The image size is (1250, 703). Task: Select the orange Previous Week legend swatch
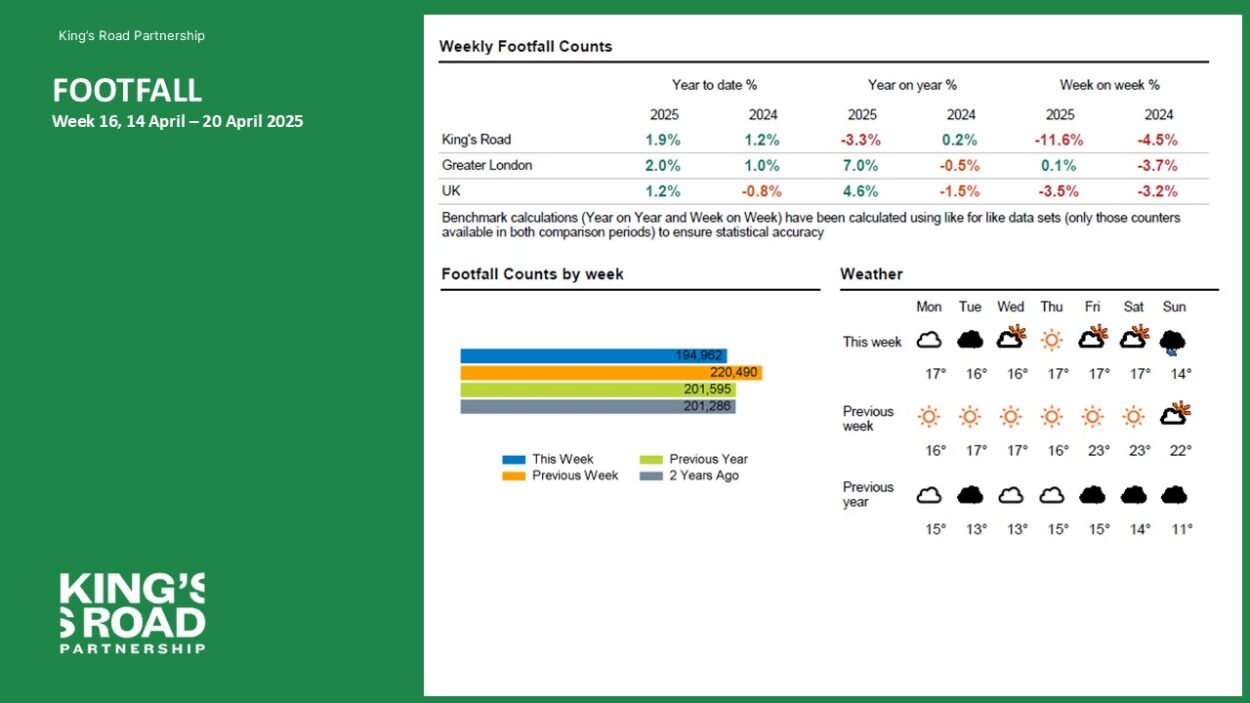tap(513, 476)
